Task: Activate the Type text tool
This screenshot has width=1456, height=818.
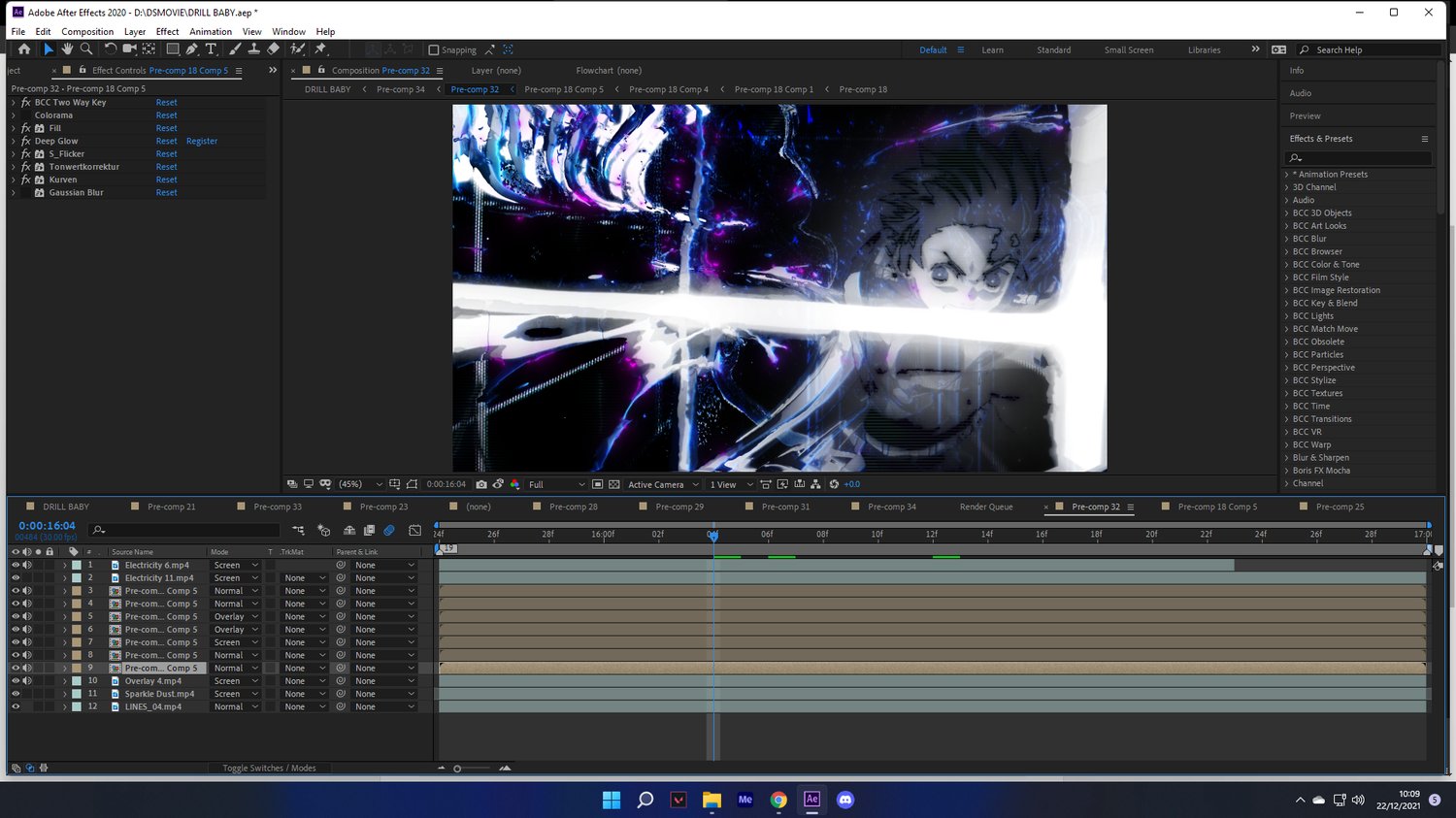Action: 211,49
